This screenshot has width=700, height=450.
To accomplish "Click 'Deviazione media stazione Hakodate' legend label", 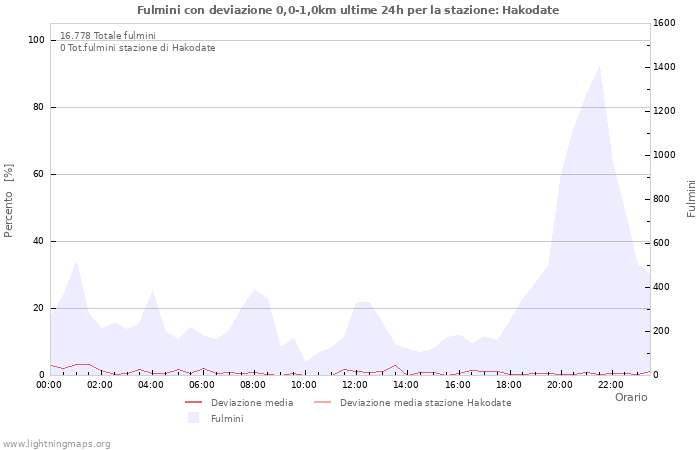I will coord(425,403).
